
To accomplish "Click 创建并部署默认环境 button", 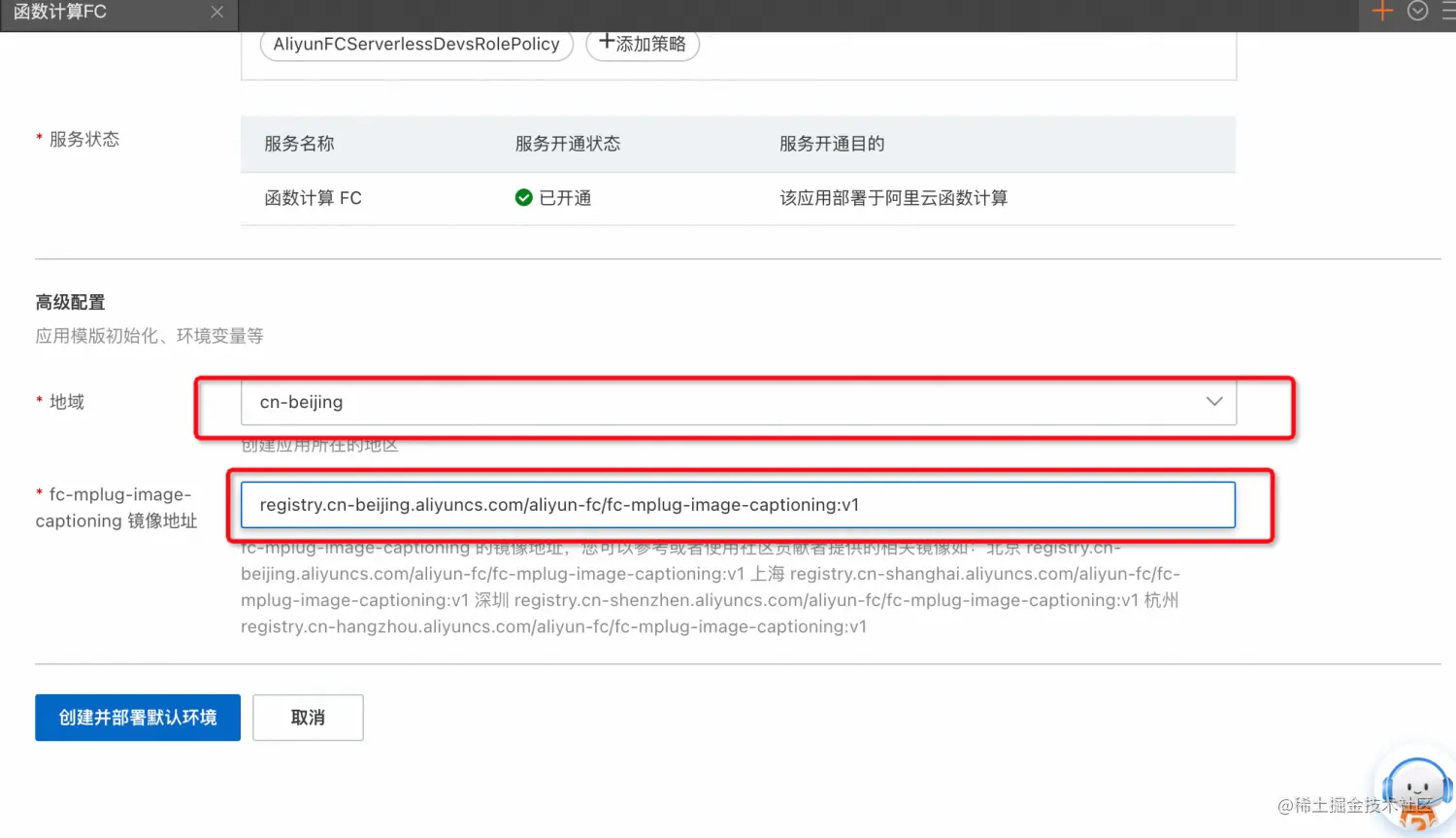I will [138, 718].
